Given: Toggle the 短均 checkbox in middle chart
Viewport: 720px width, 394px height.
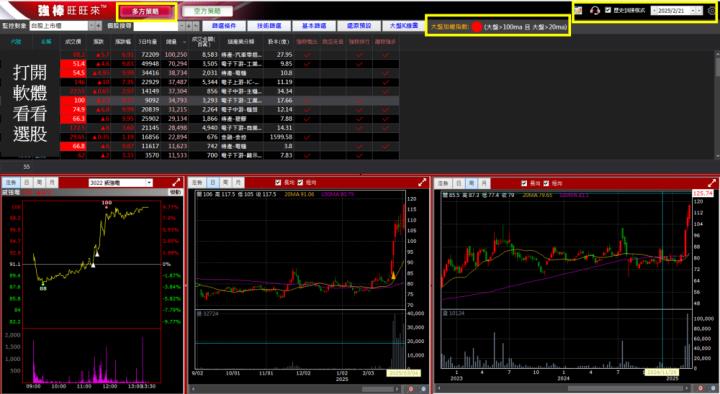Looking at the screenshot, I should [x=300, y=183].
